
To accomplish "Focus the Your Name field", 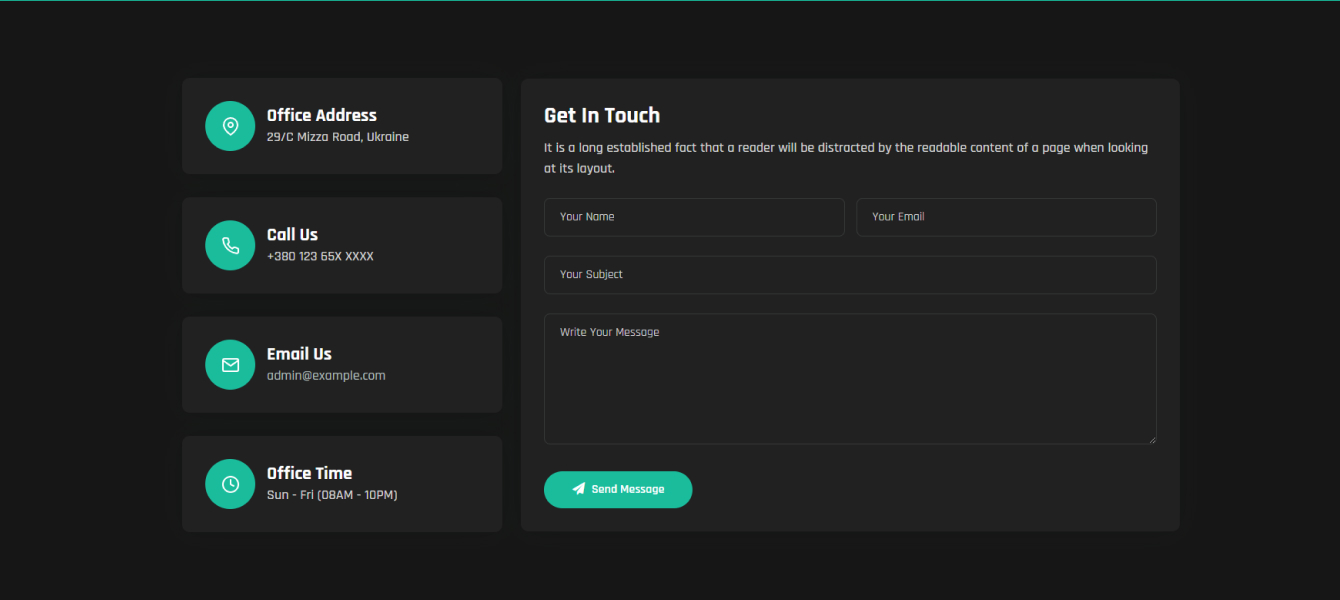I will (x=694, y=217).
